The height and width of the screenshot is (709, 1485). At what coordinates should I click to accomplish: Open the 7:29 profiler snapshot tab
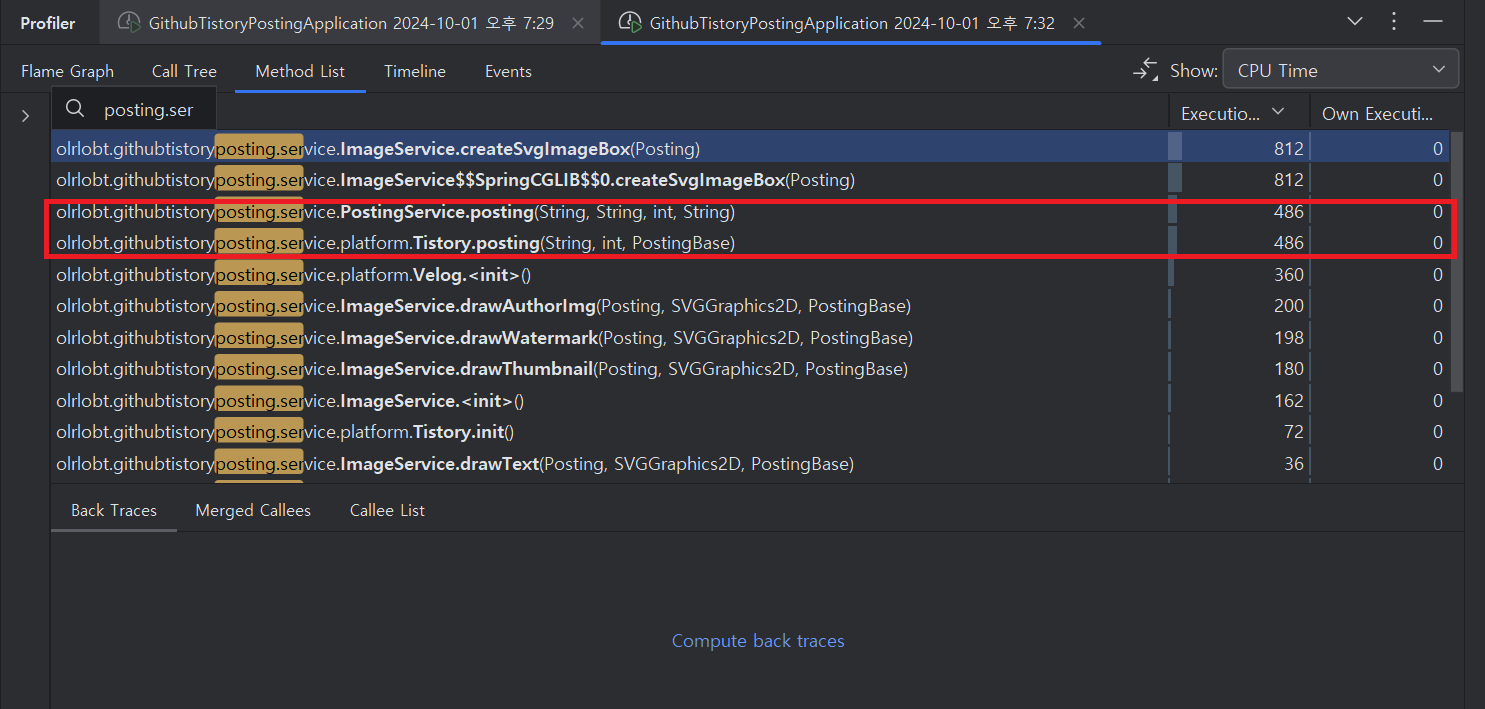[349, 23]
